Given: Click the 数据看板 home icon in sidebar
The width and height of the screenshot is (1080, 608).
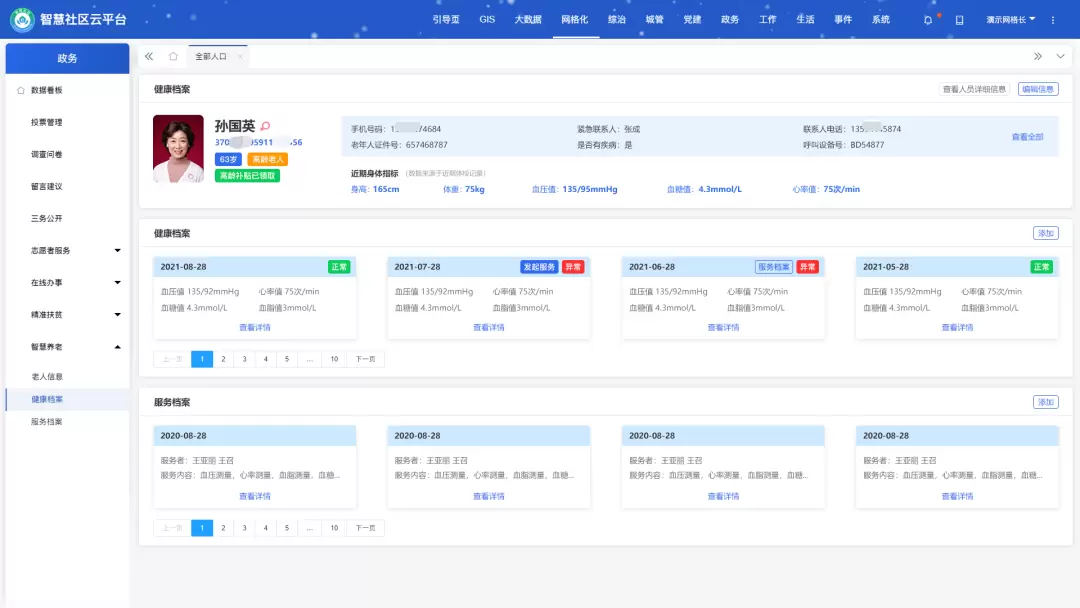Looking at the screenshot, I should [21, 90].
